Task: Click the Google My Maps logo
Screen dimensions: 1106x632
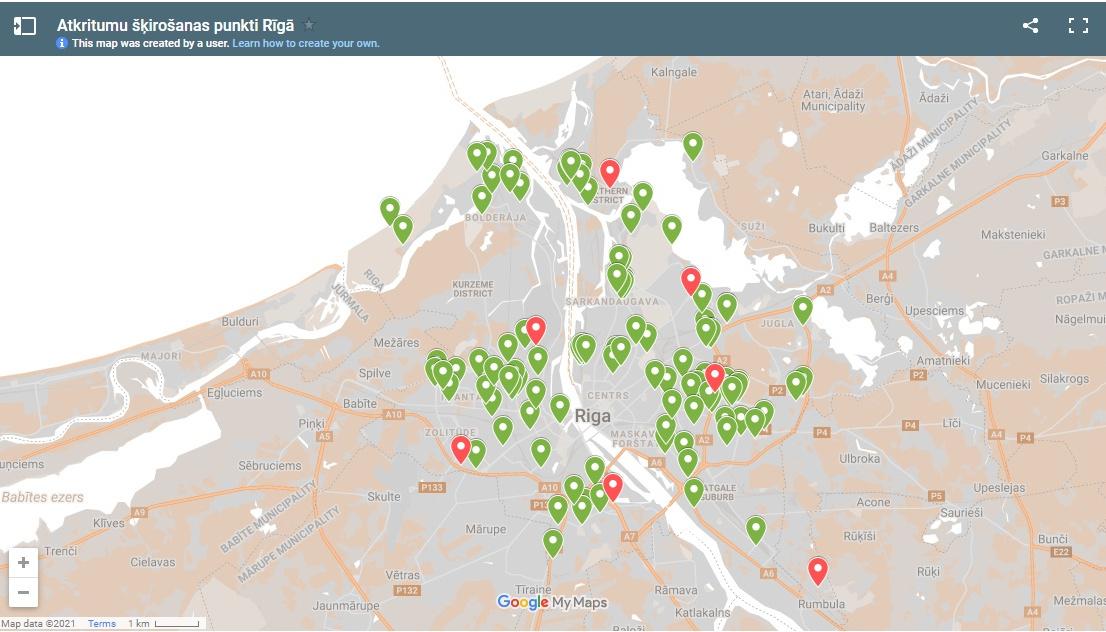Action: (552, 602)
